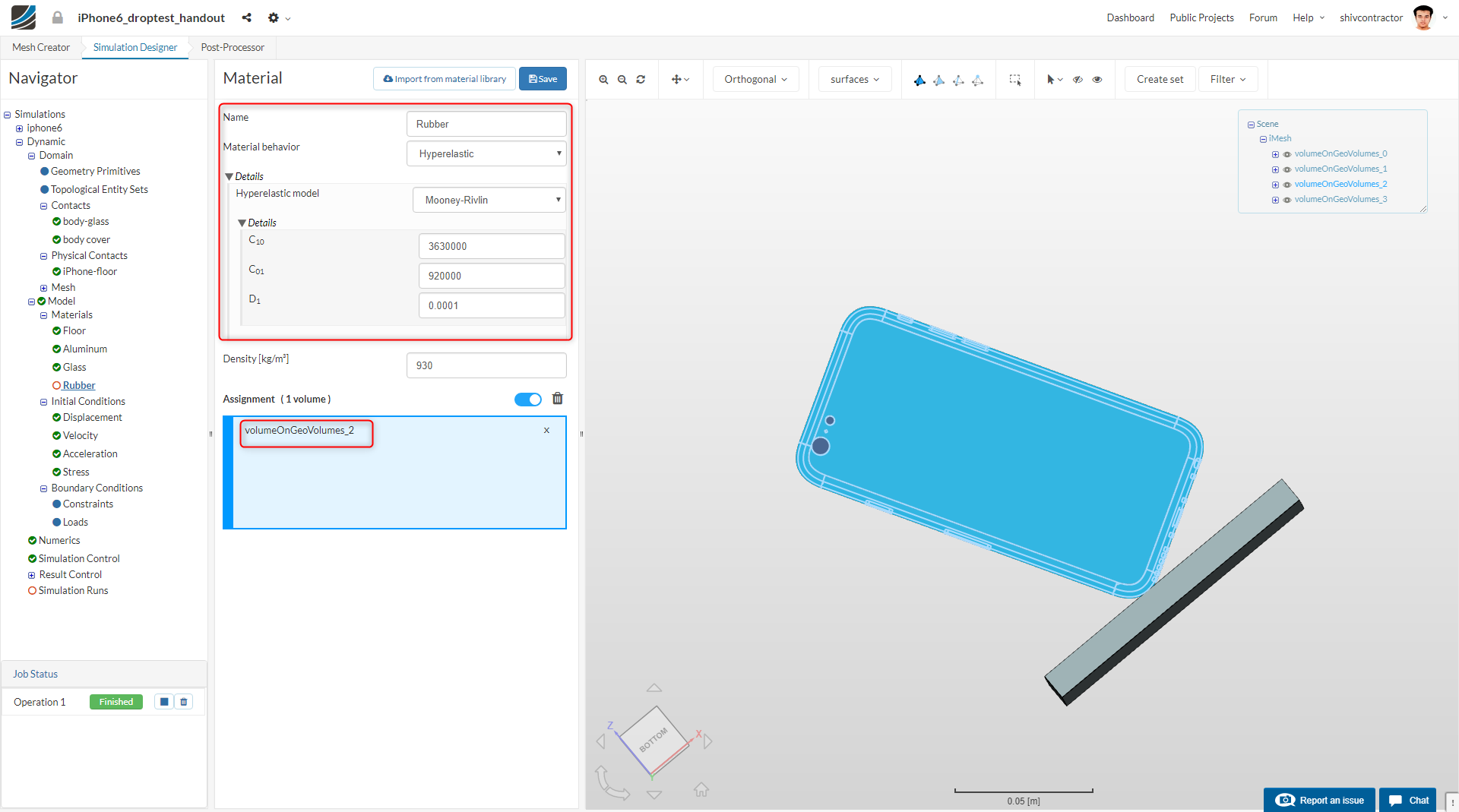Report an issue
The width and height of the screenshot is (1459, 812).
point(1319,800)
